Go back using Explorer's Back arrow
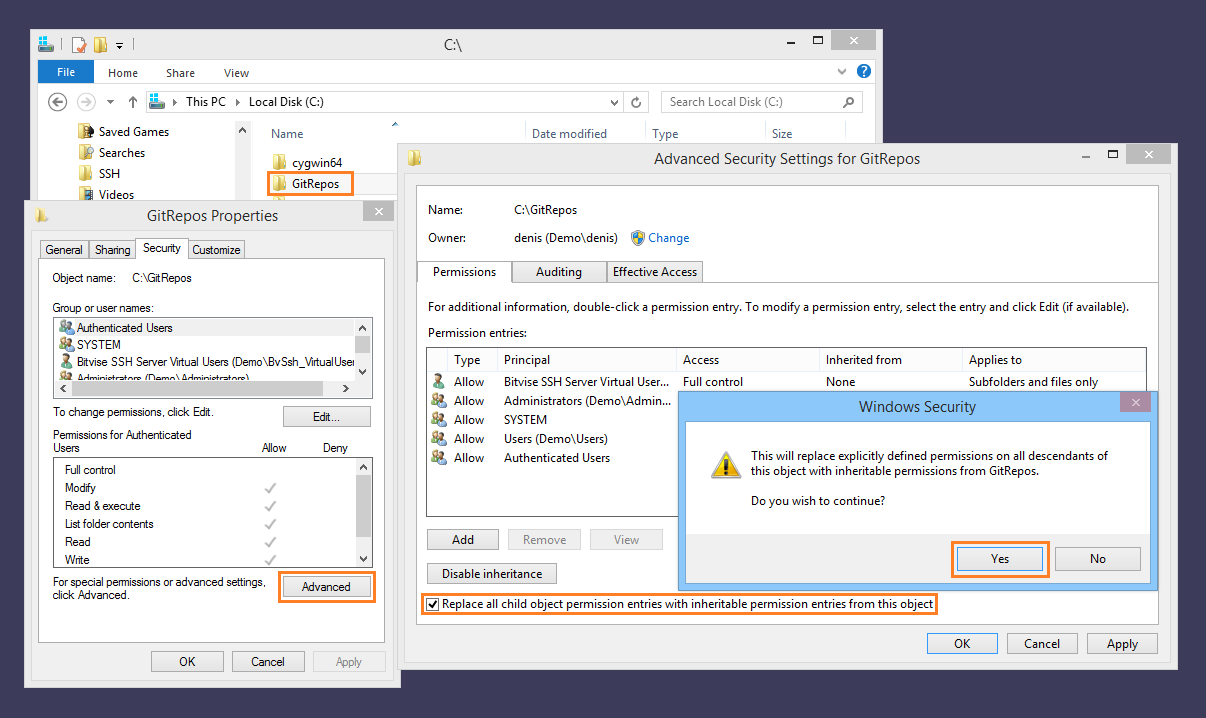This screenshot has width=1206, height=718. tap(58, 102)
